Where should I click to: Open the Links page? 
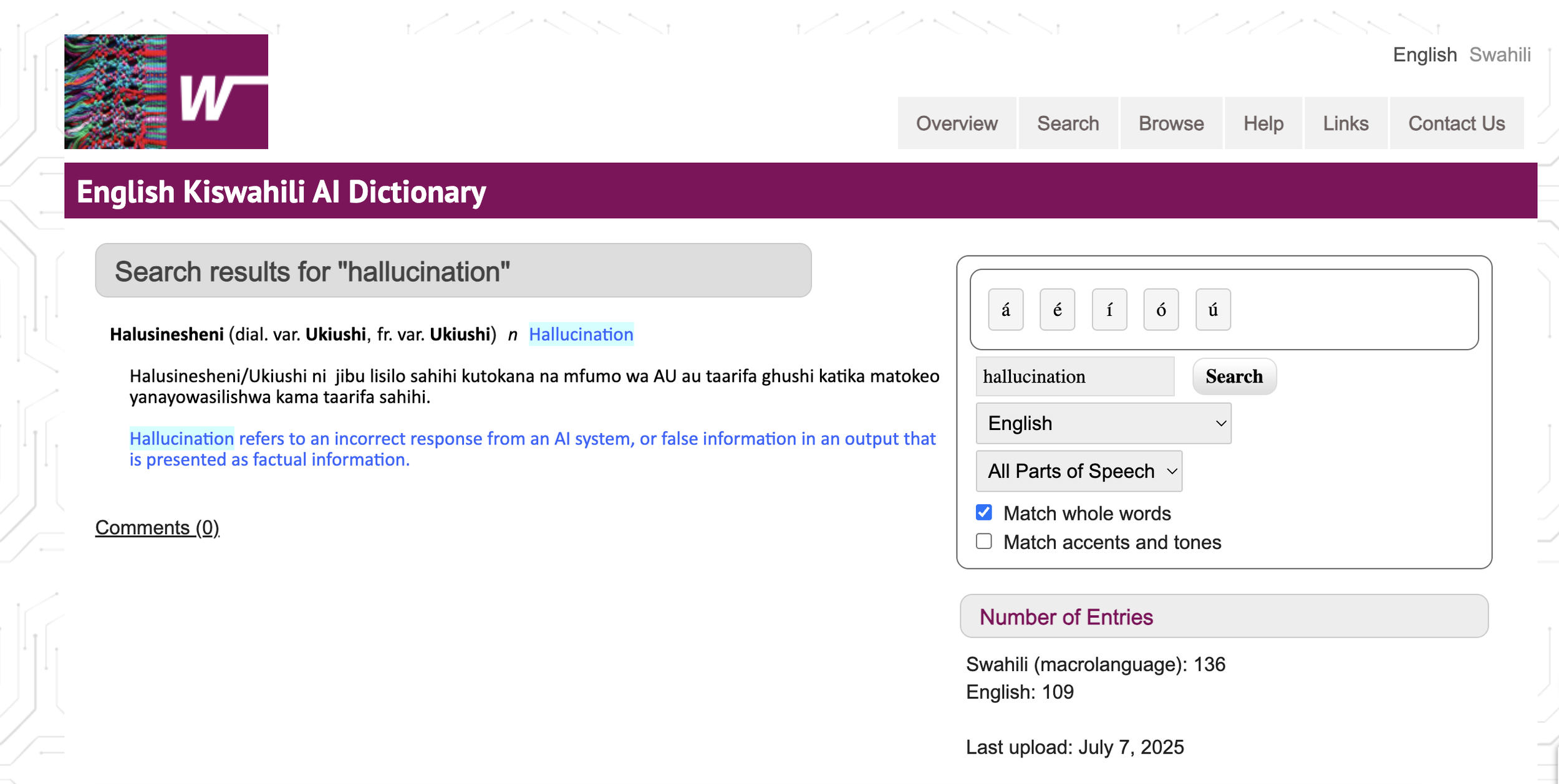pos(1346,123)
